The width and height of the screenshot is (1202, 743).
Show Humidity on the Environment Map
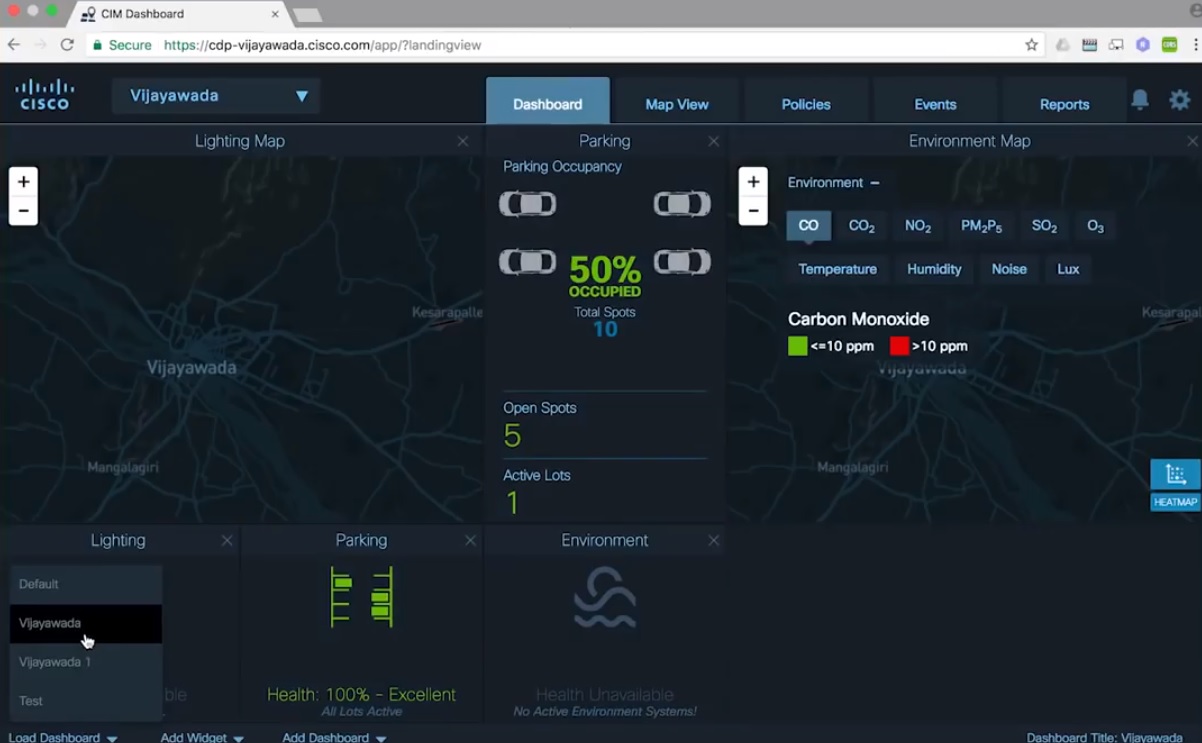[934, 269]
